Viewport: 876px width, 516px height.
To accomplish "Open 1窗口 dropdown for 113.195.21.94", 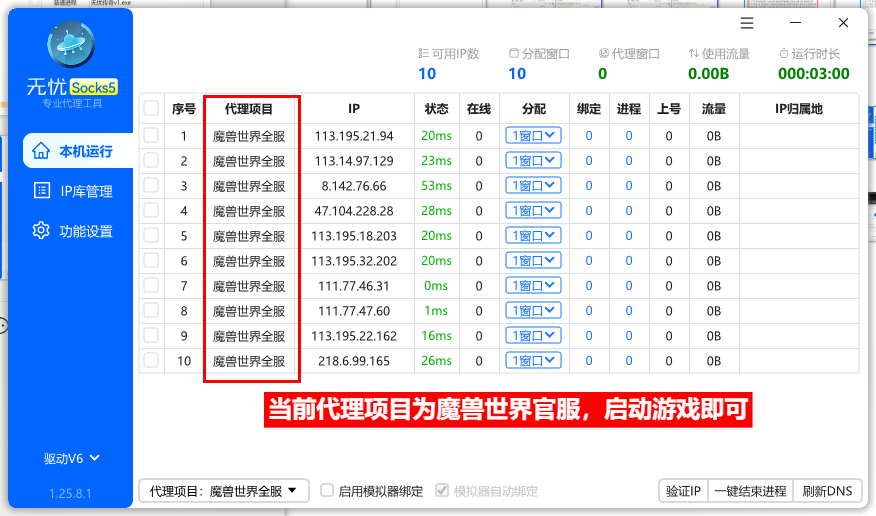I will click(534, 136).
